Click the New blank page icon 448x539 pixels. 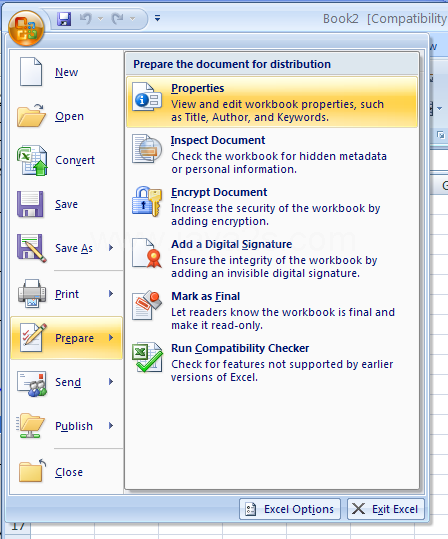(31, 72)
